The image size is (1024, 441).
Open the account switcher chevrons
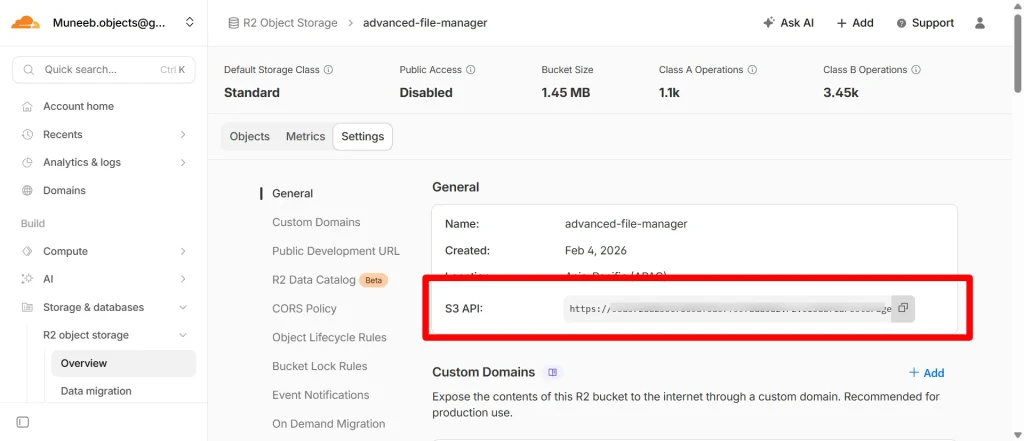pos(189,22)
